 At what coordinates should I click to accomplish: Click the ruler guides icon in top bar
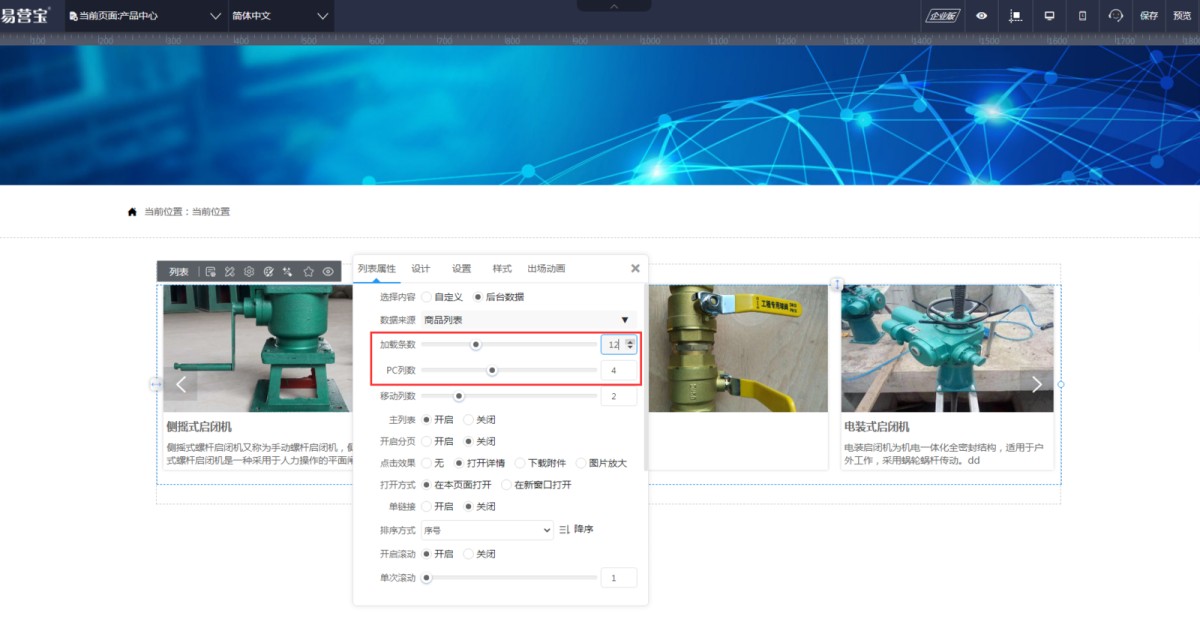(x=1016, y=16)
